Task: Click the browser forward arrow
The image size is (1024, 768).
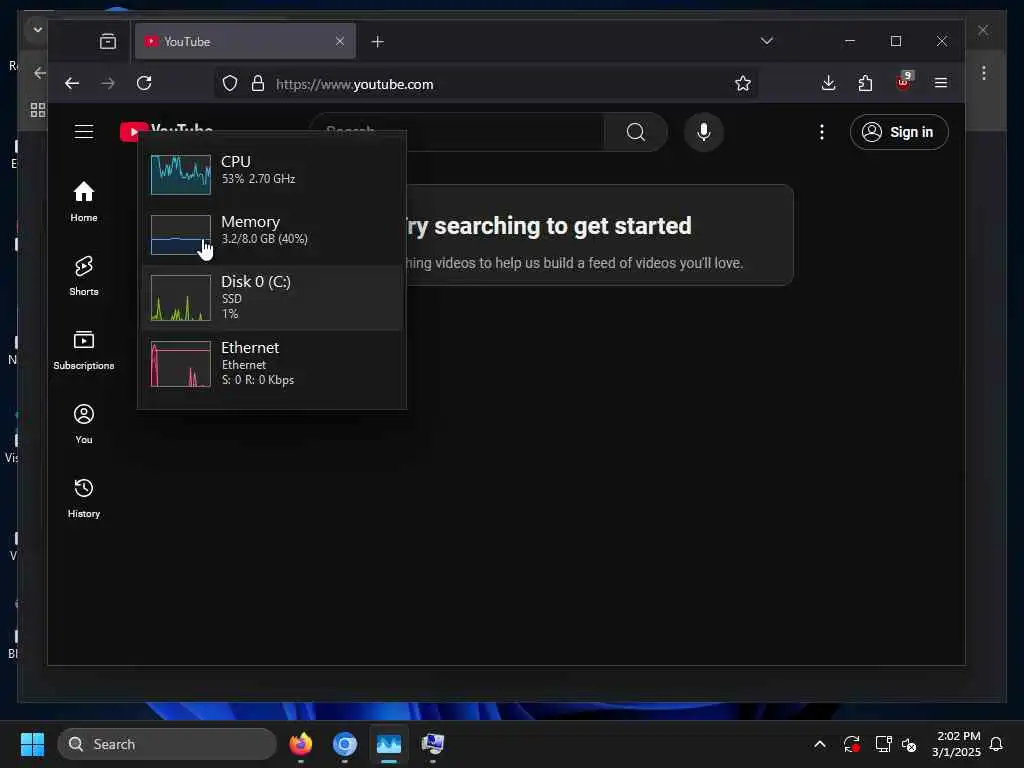Action: point(108,83)
